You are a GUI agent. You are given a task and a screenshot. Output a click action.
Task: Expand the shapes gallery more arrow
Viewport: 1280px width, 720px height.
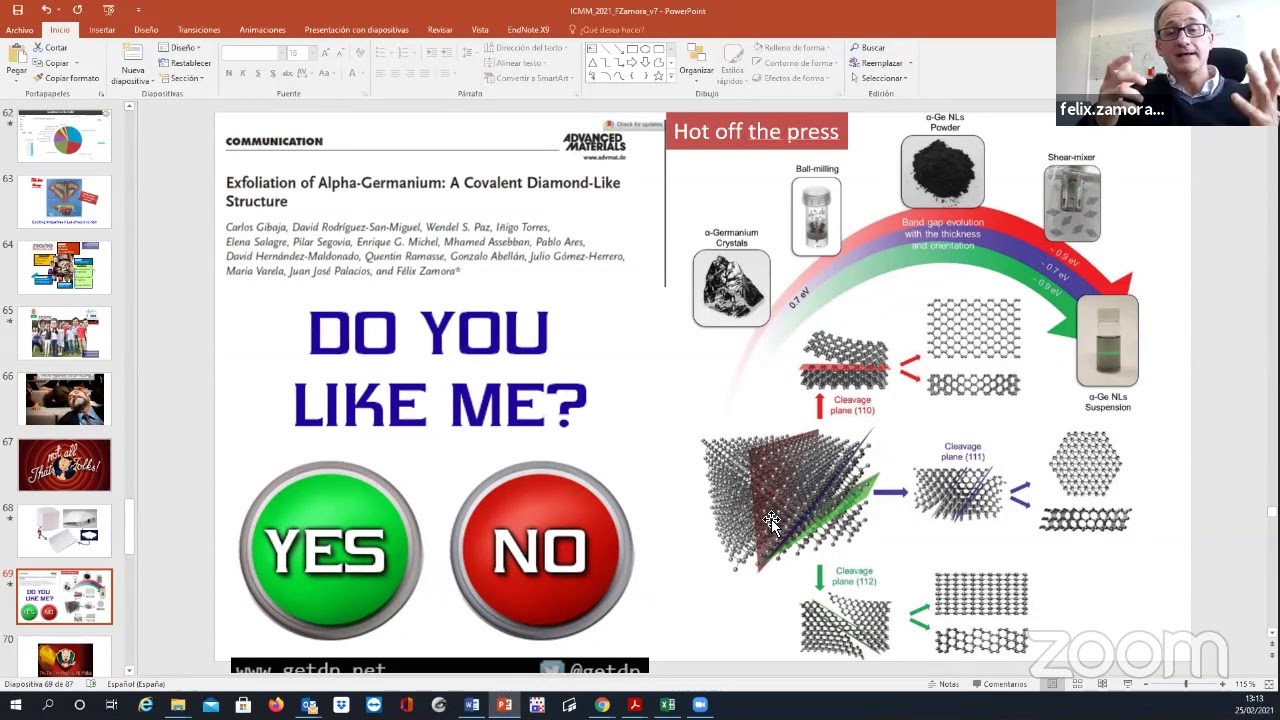(x=671, y=78)
